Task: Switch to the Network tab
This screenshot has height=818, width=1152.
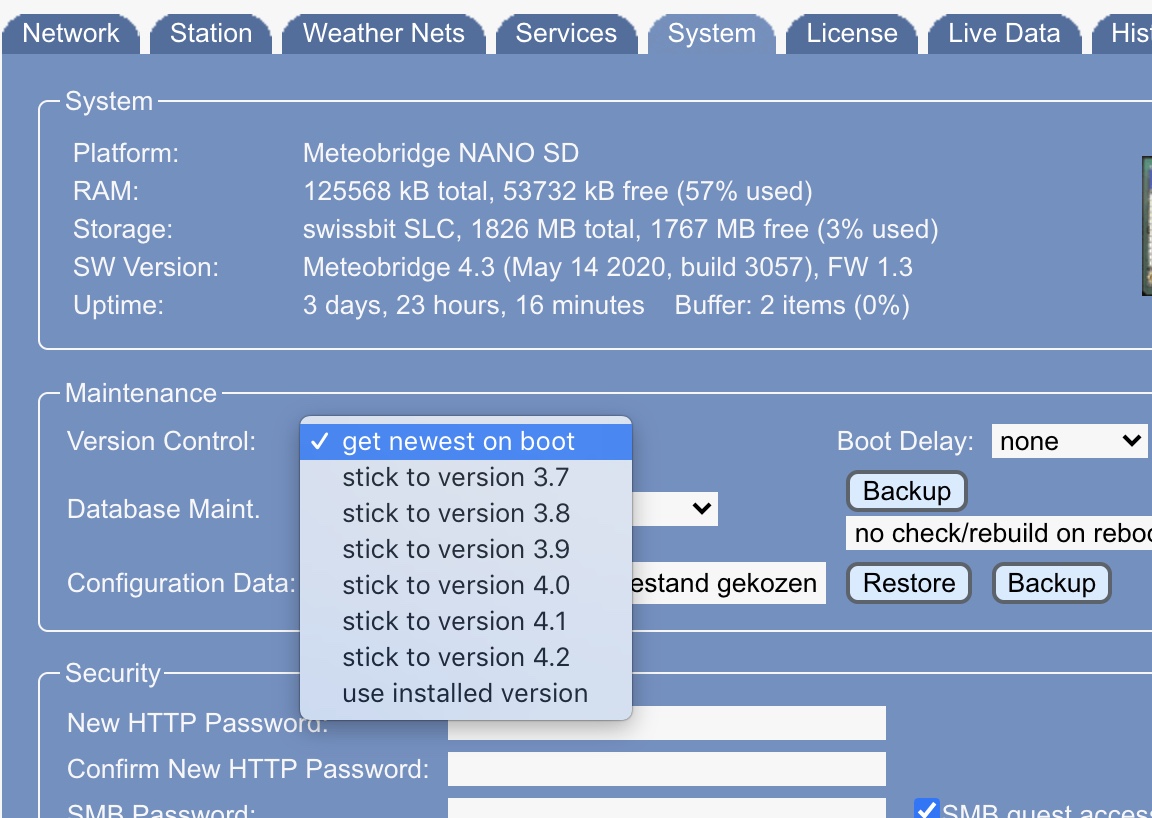Action: [70, 34]
